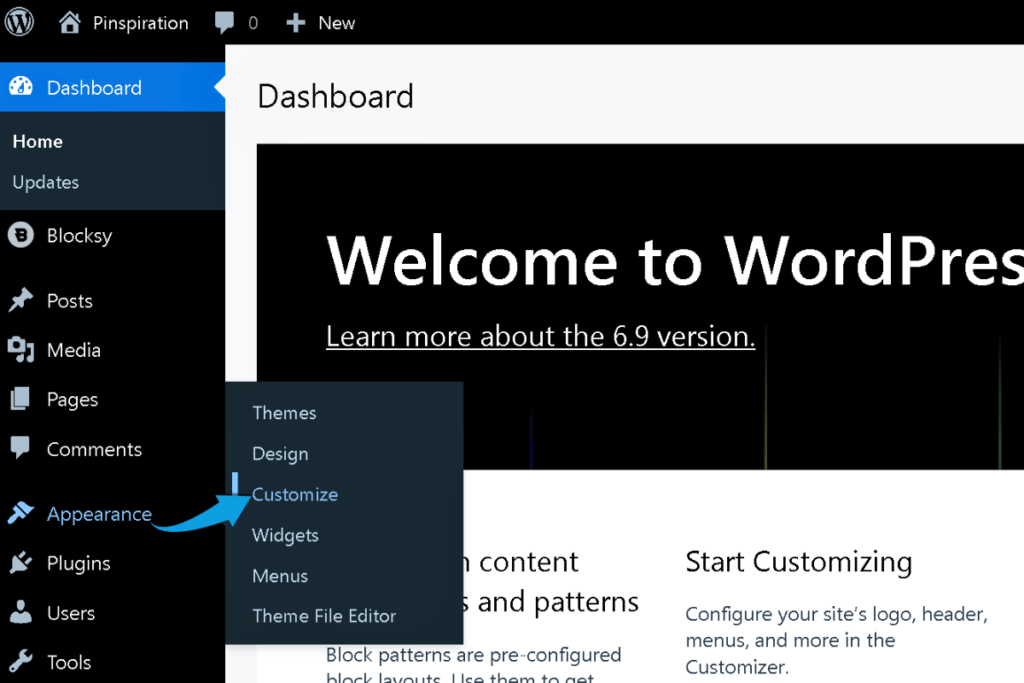Visit the Pinspiration site from the toolbar

pyautogui.click(x=139, y=22)
